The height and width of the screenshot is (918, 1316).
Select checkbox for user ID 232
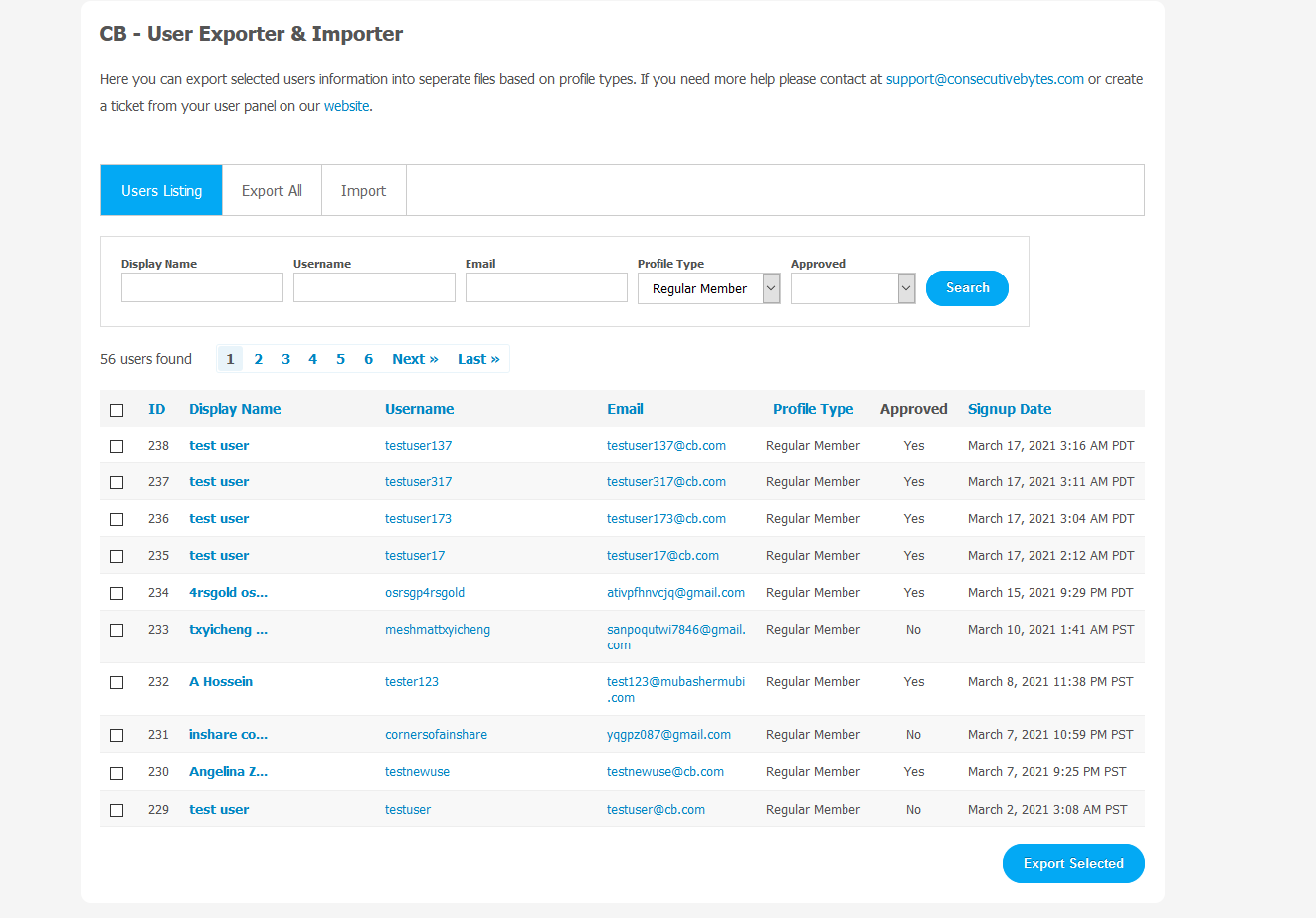coord(117,683)
